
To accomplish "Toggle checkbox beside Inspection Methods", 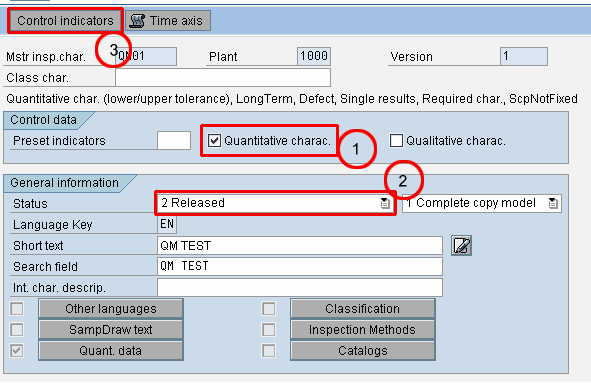I will pos(268,330).
